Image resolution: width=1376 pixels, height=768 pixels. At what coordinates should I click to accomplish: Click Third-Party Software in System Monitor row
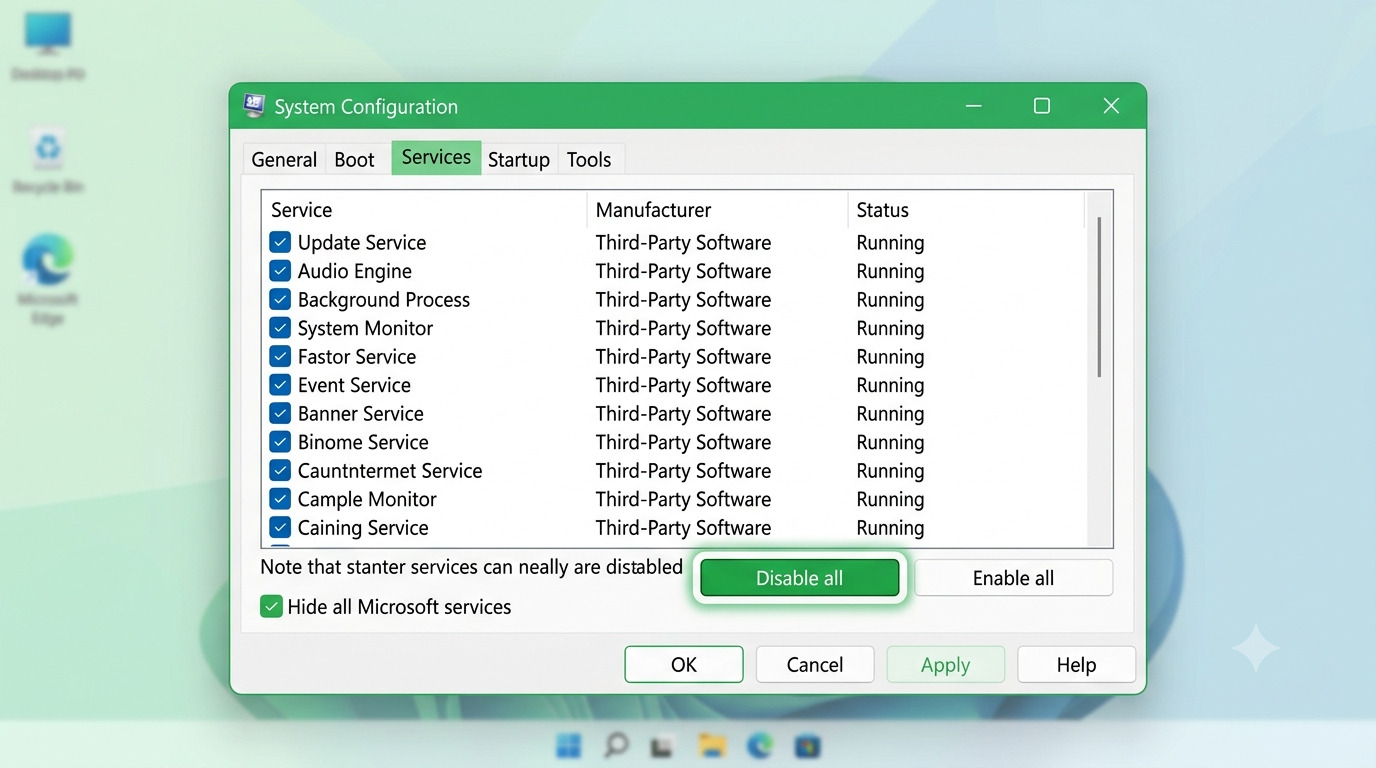pos(683,328)
